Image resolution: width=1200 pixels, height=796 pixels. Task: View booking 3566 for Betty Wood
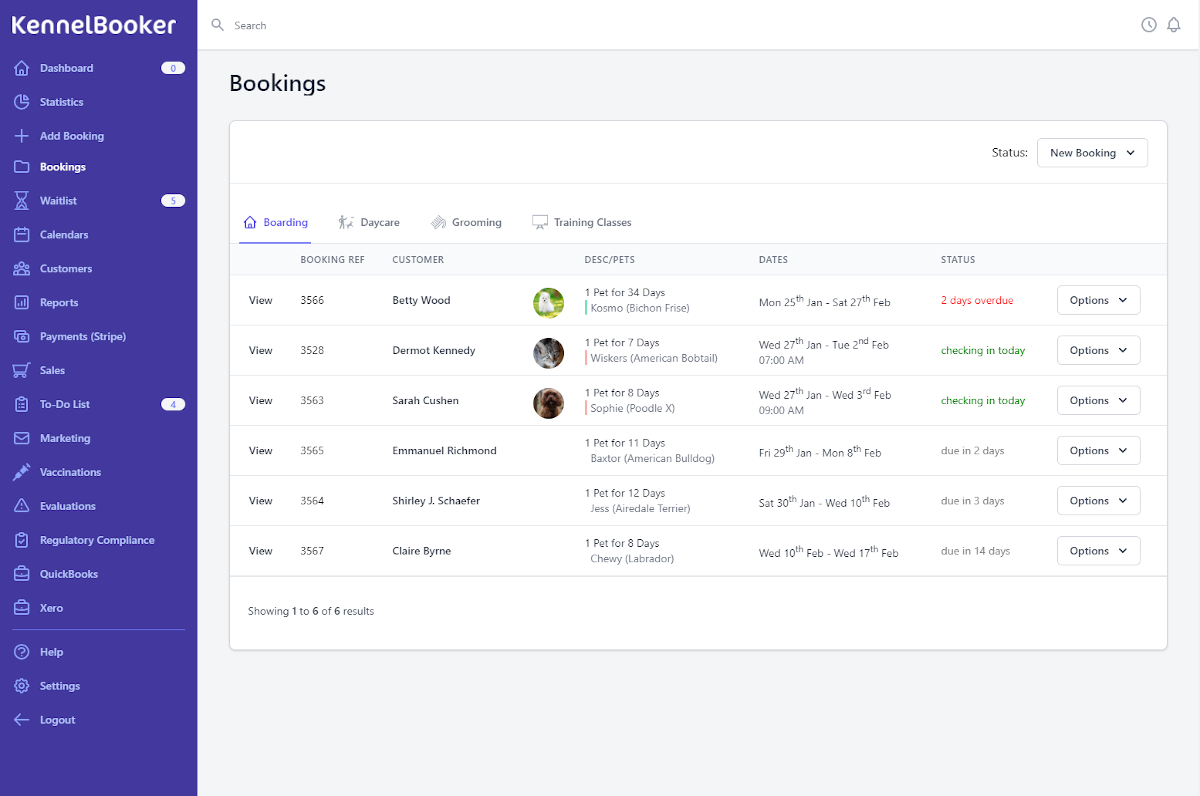tap(260, 300)
